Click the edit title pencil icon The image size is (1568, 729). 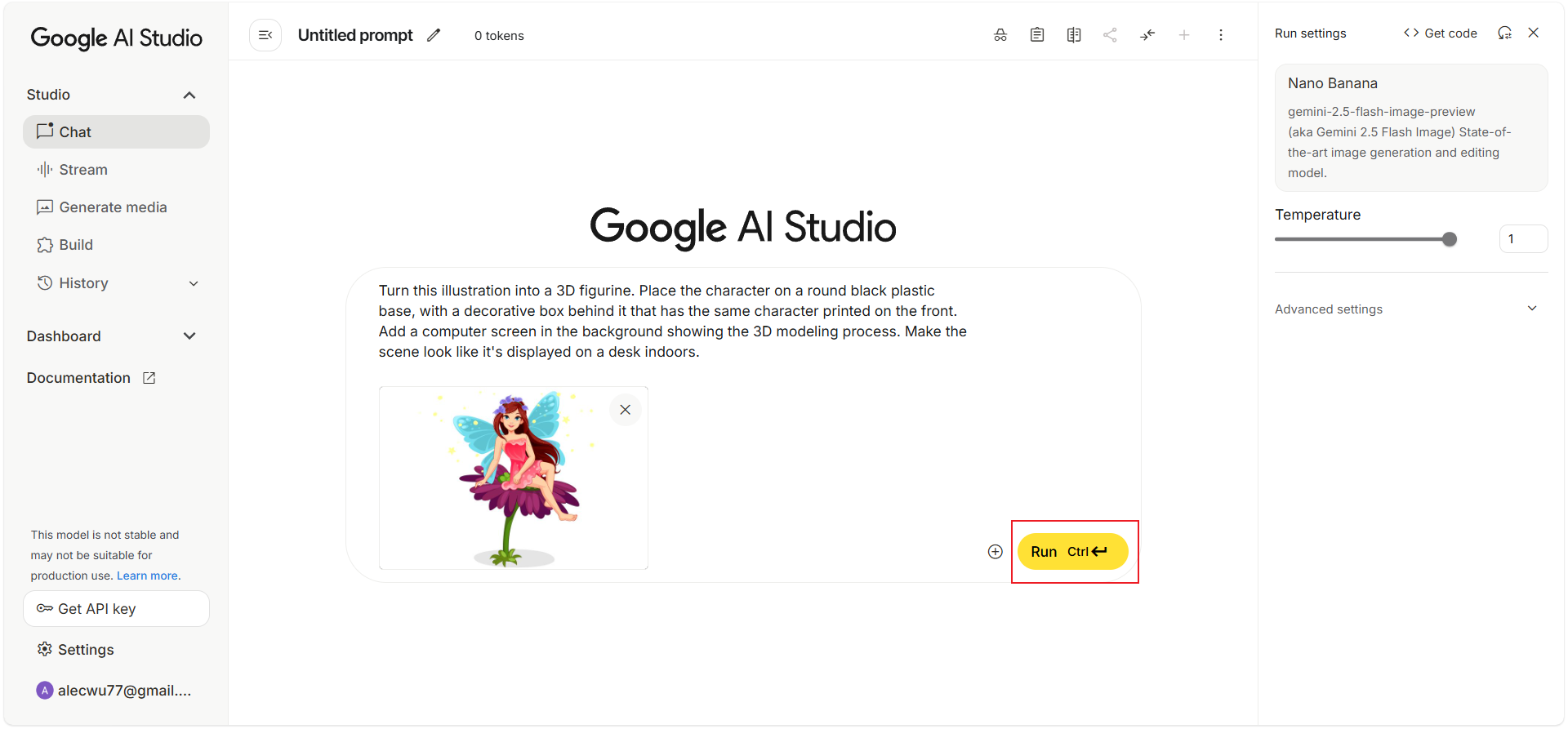(x=434, y=35)
